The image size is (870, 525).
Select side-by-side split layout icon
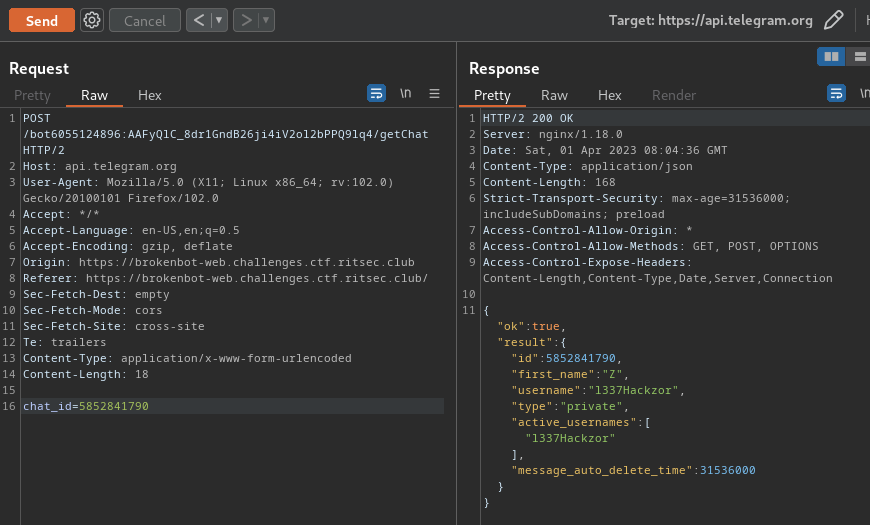[831, 57]
